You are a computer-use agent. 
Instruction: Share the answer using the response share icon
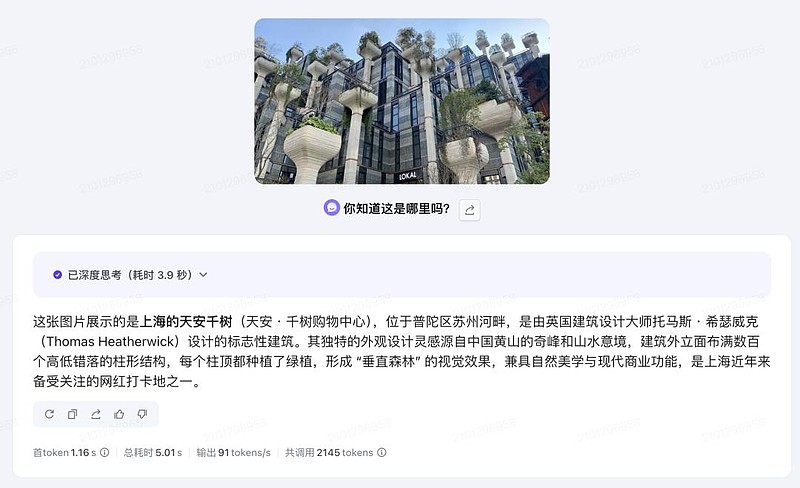click(95, 414)
